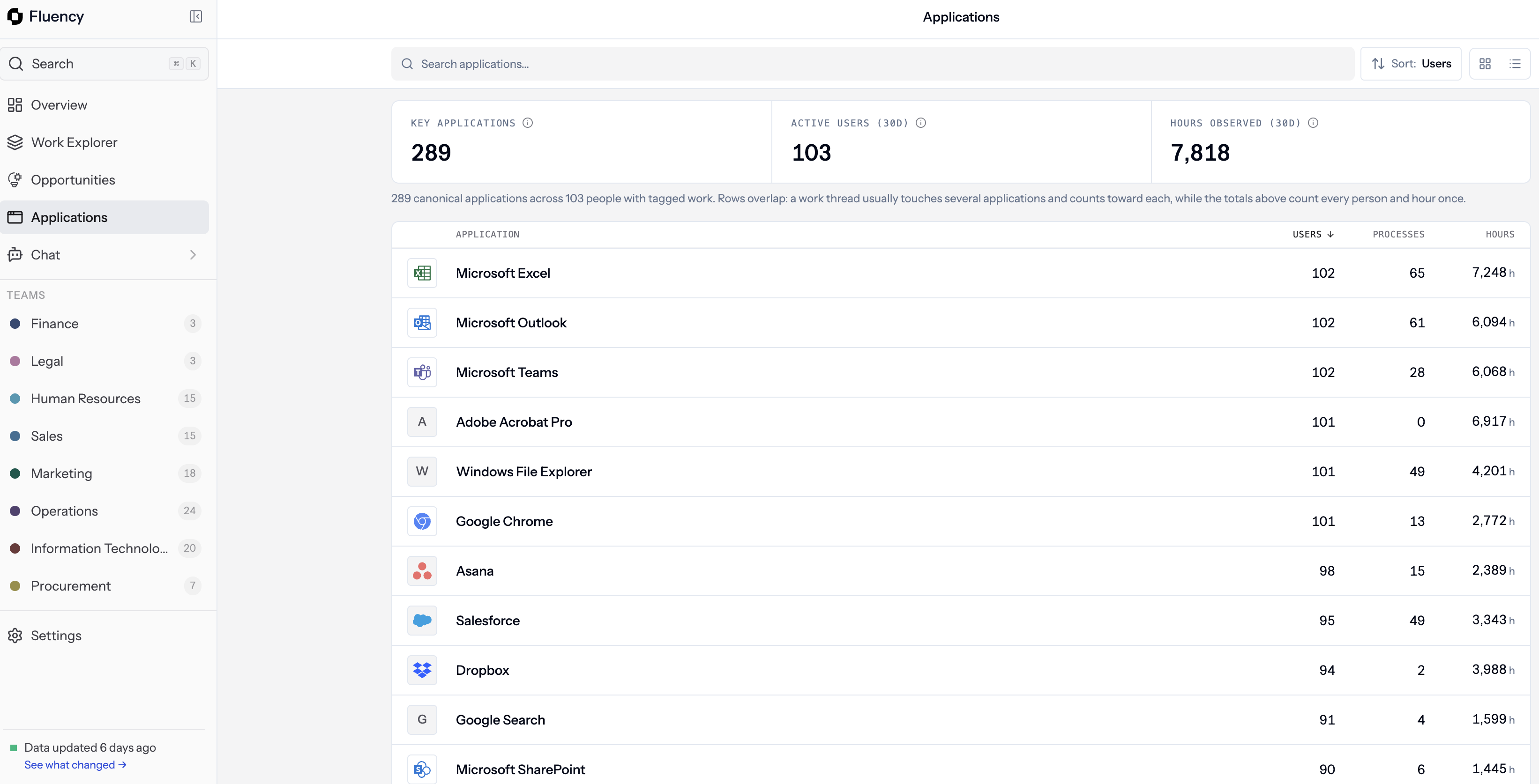The height and width of the screenshot is (784, 1539).
Task: Open the Microsoft Outlook row name
Action: (511, 322)
